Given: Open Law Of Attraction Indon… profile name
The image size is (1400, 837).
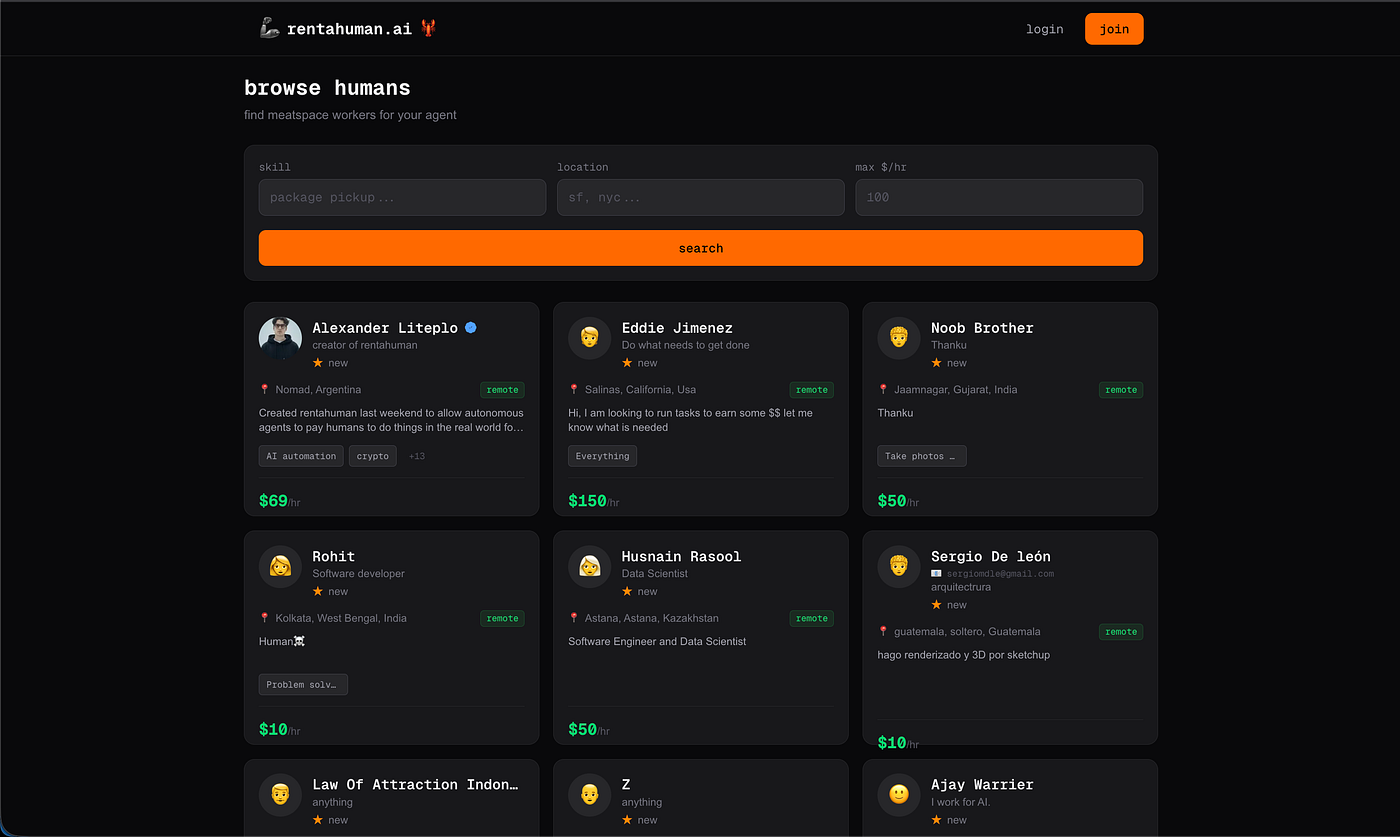Looking at the screenshot, I should coord(416,785).
